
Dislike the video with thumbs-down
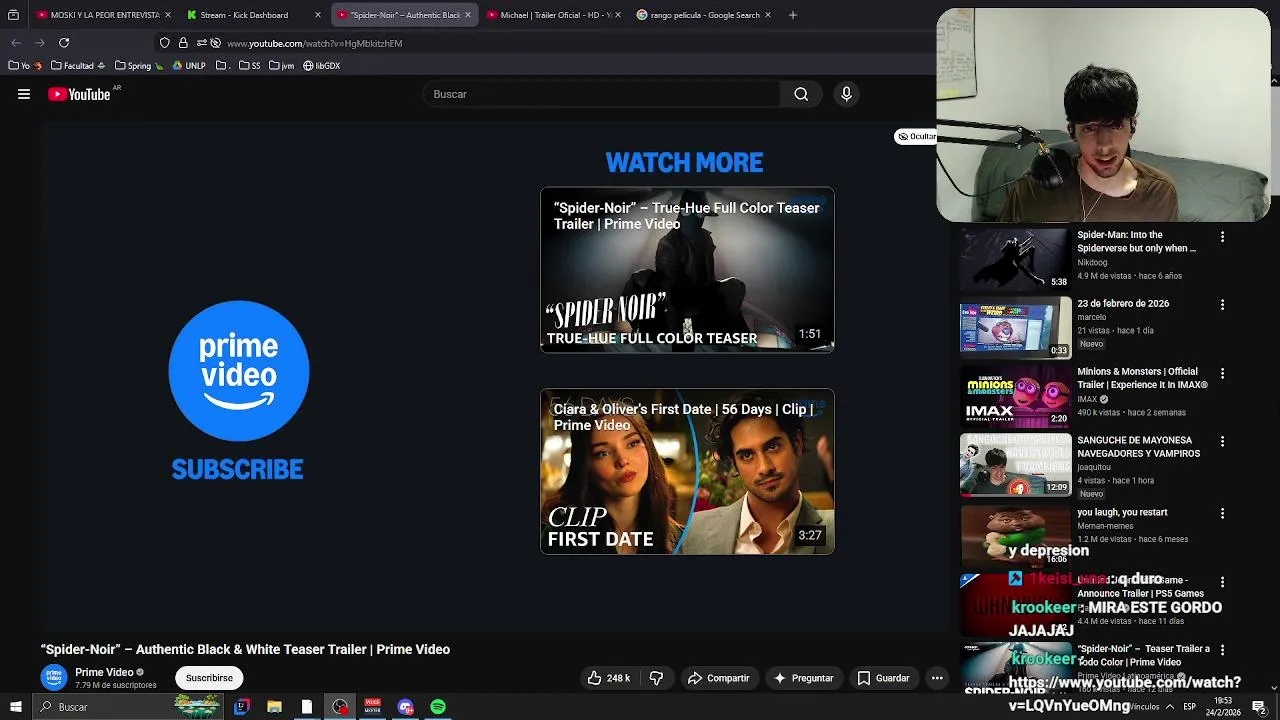click(x=656, y=678)
